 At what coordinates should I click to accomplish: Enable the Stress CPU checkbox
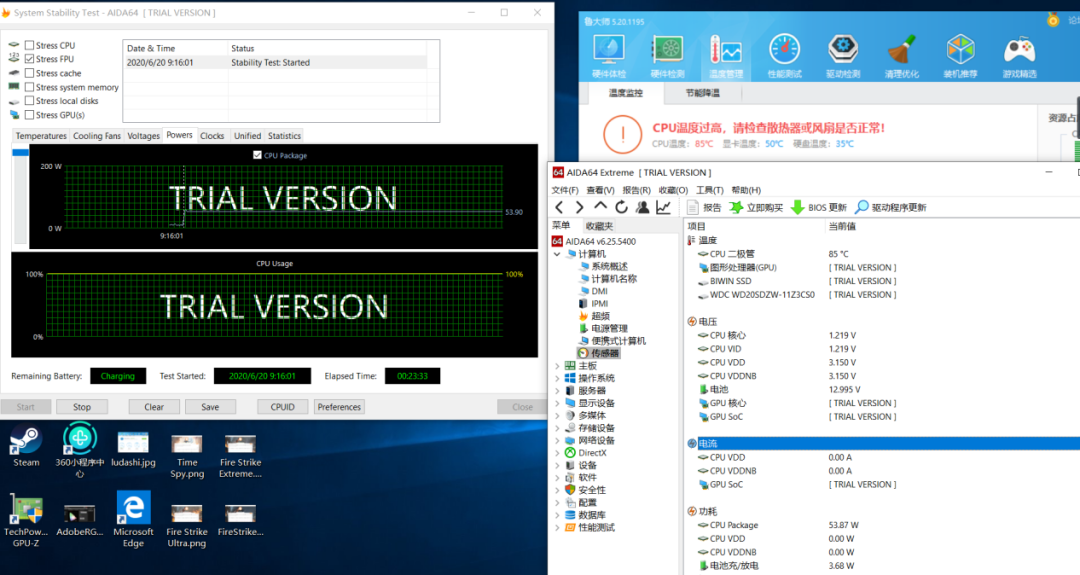29,46
